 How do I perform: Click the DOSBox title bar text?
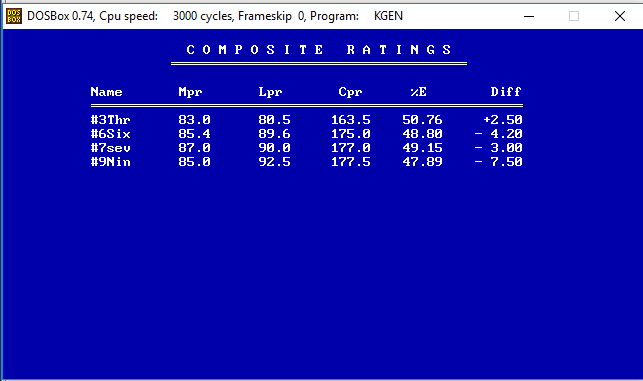[x=215, y=16]
